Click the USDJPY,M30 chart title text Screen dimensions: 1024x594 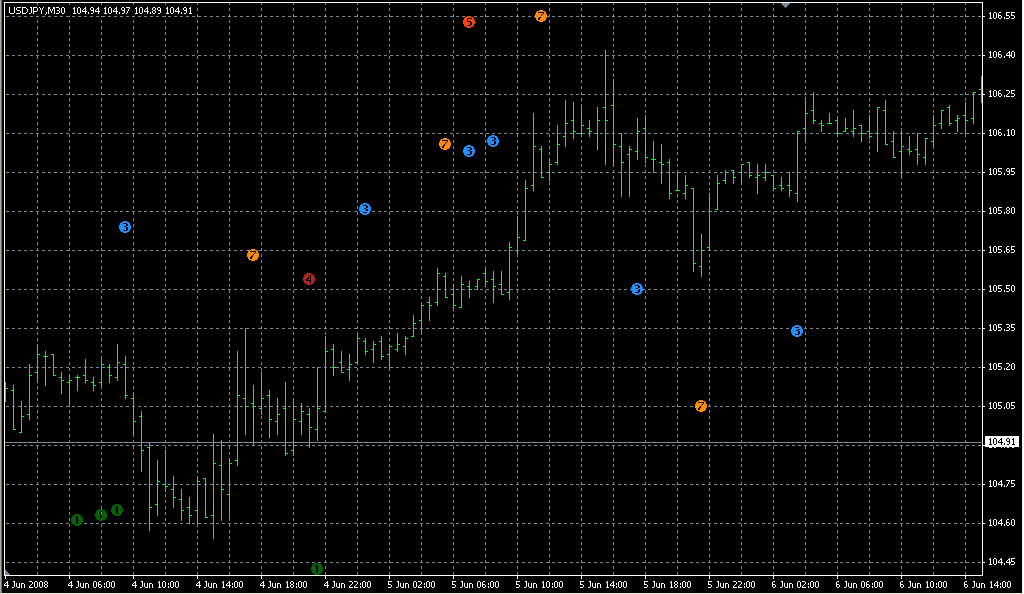point(37,10)
